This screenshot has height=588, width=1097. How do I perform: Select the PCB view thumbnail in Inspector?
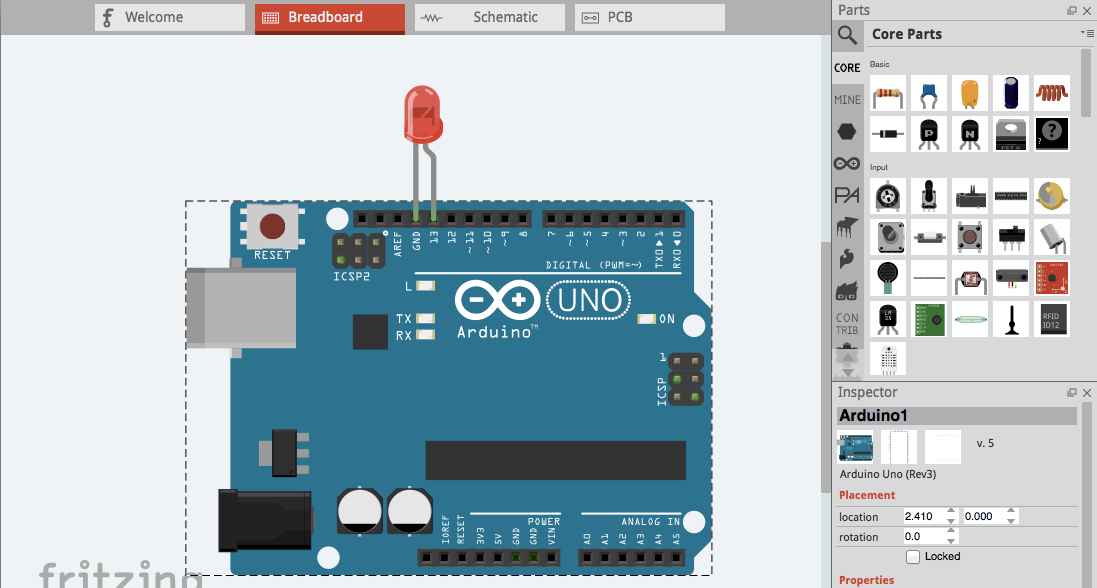(x=942, y=447)
